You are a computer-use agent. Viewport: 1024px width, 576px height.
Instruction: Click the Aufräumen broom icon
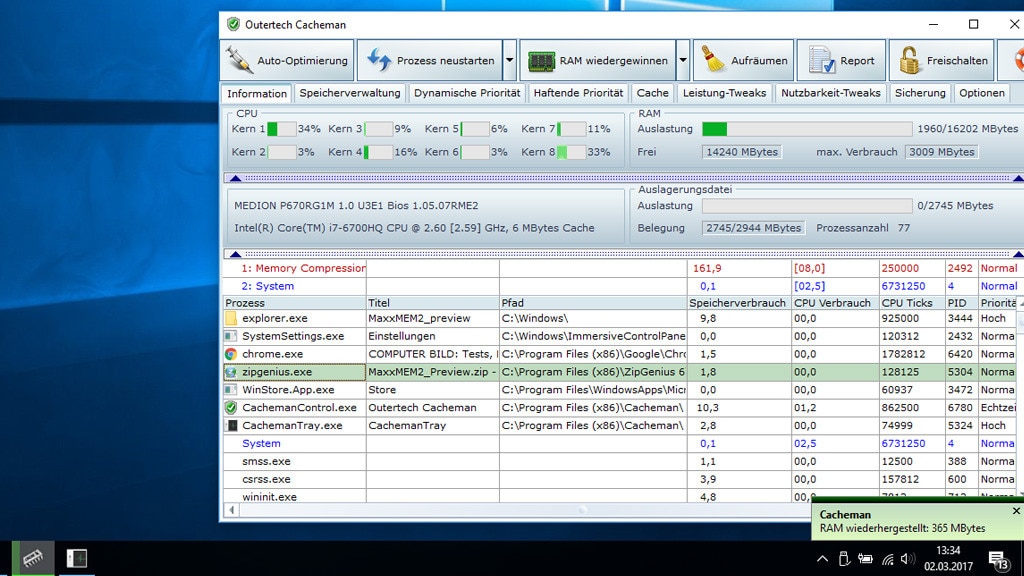point(712,60)
